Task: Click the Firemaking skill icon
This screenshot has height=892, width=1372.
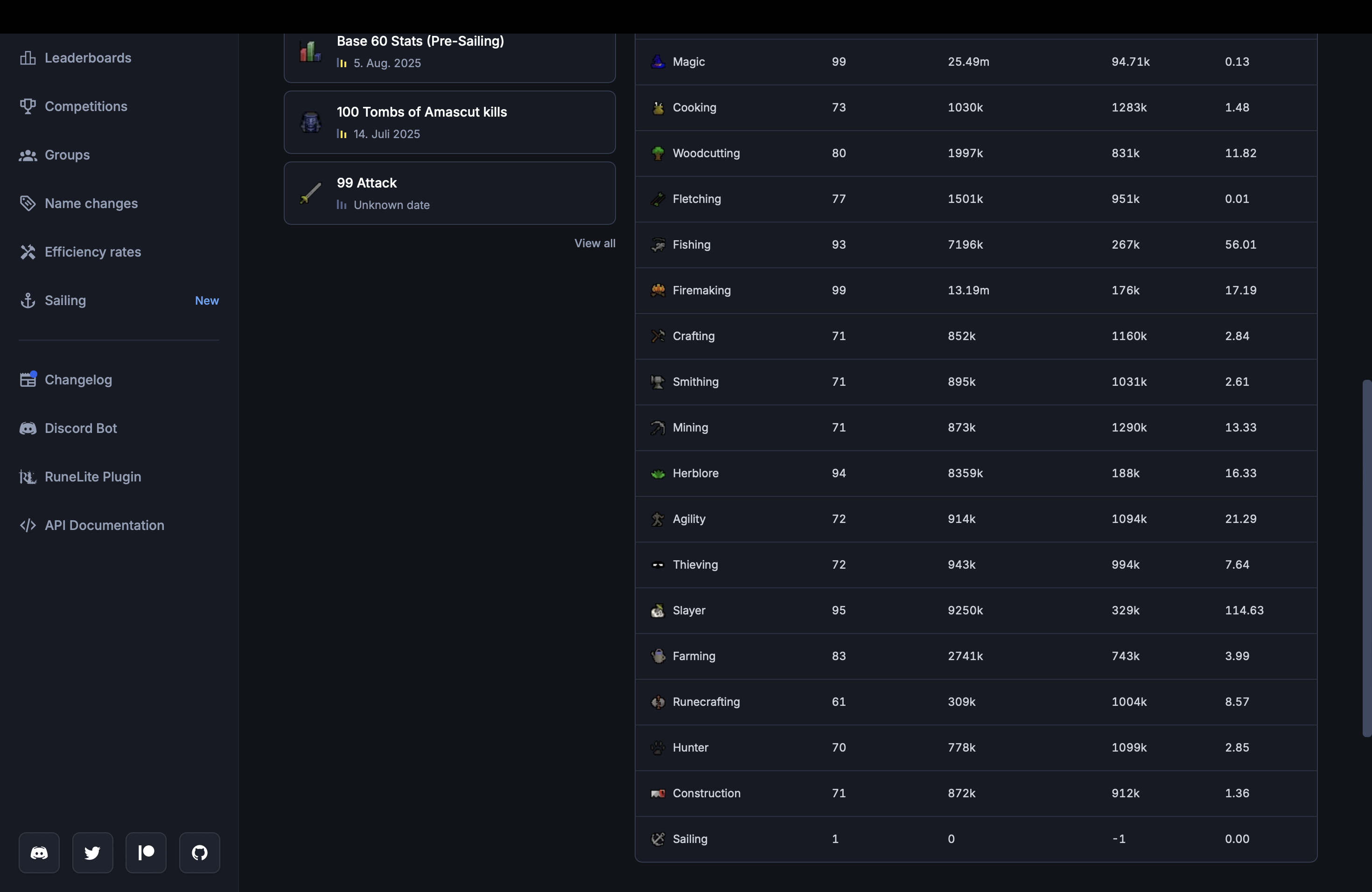Action: click(657, 291)
